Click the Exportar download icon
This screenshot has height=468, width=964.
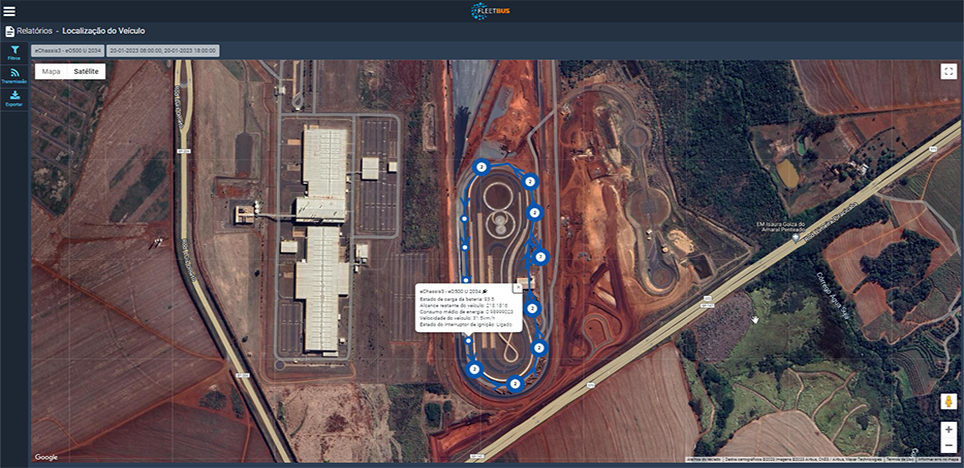pos(14,97)
